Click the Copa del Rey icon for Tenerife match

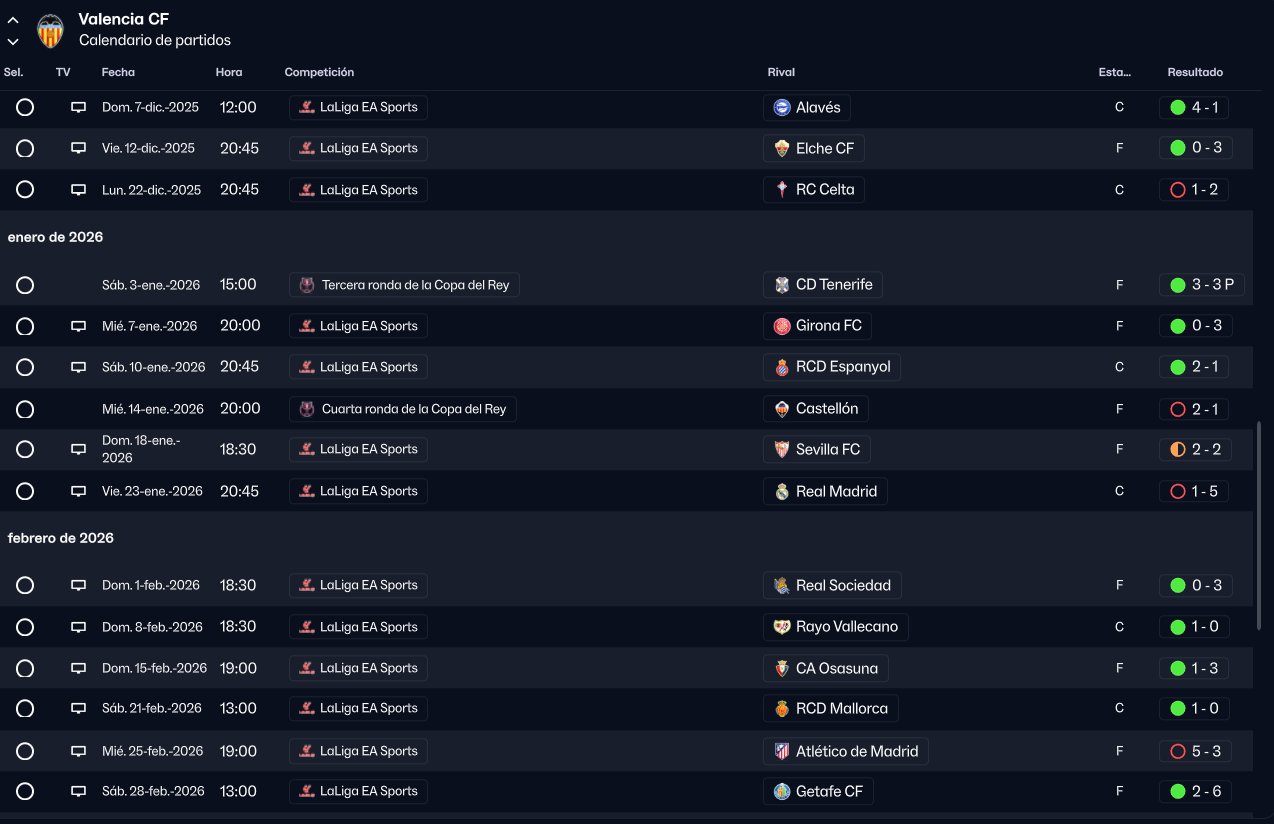tap(307, 285)
